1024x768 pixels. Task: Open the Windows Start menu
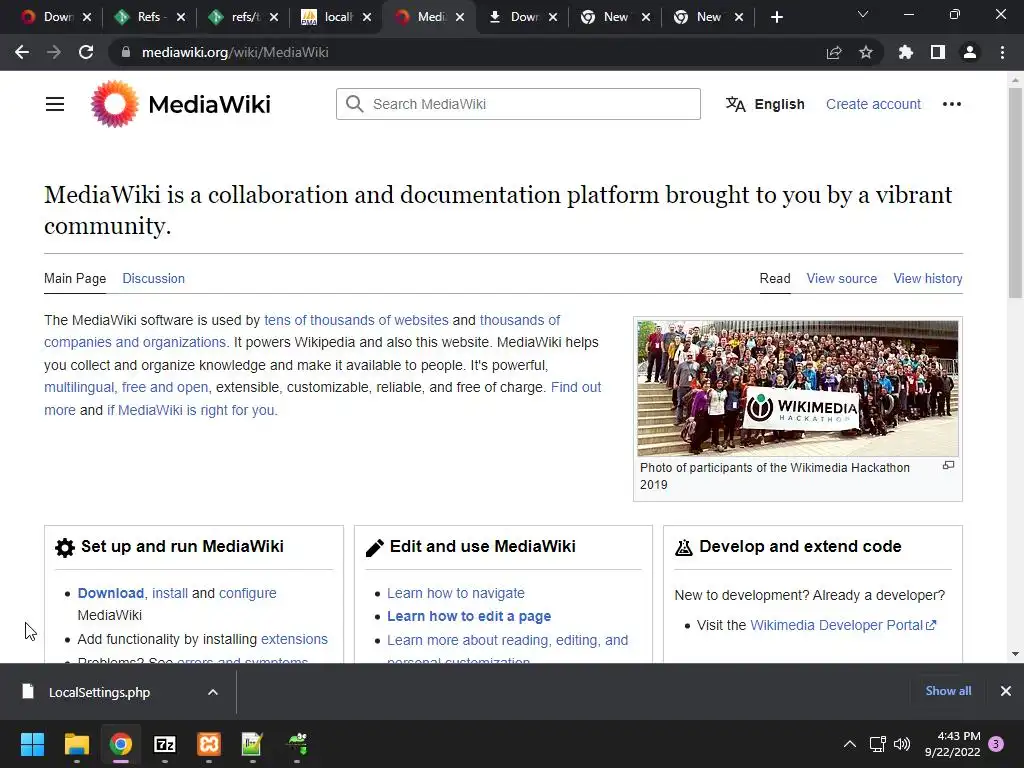(x=32, y=744)
